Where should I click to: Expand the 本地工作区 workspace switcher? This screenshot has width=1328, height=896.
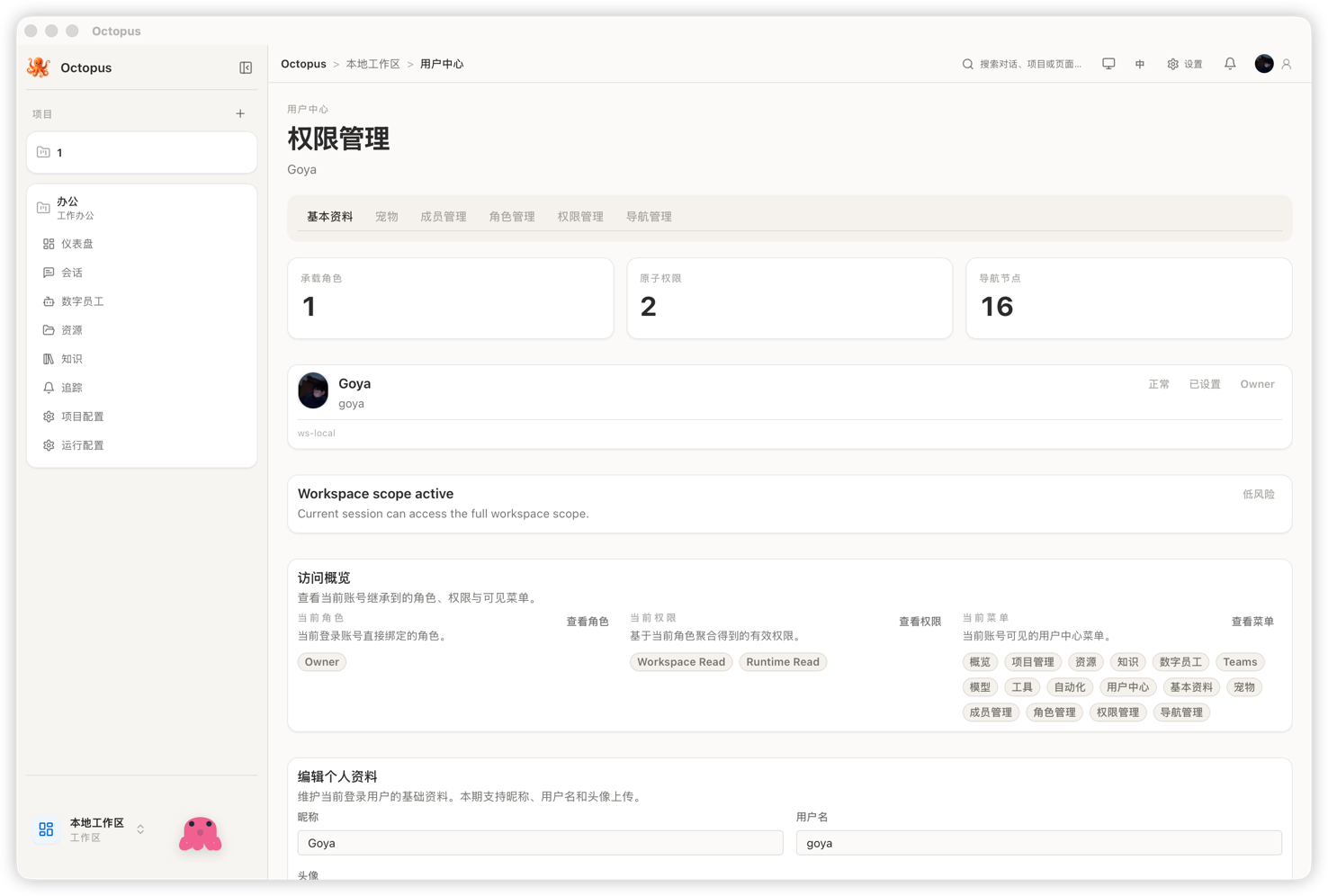(140, 829)
